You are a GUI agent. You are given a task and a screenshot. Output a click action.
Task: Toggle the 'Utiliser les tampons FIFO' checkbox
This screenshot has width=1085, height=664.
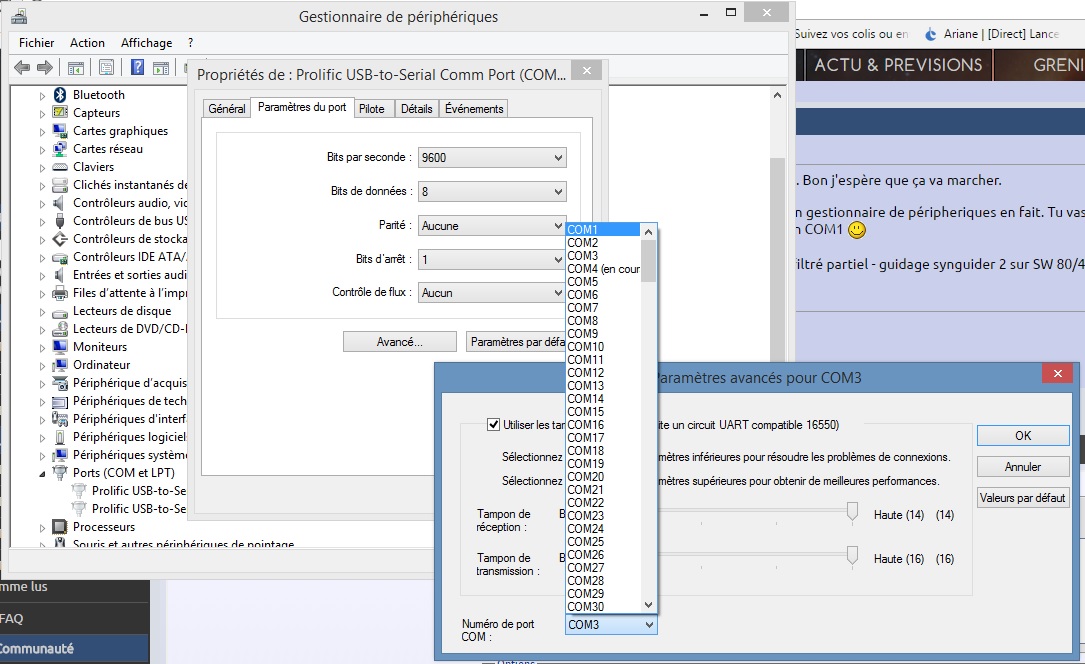493,425
